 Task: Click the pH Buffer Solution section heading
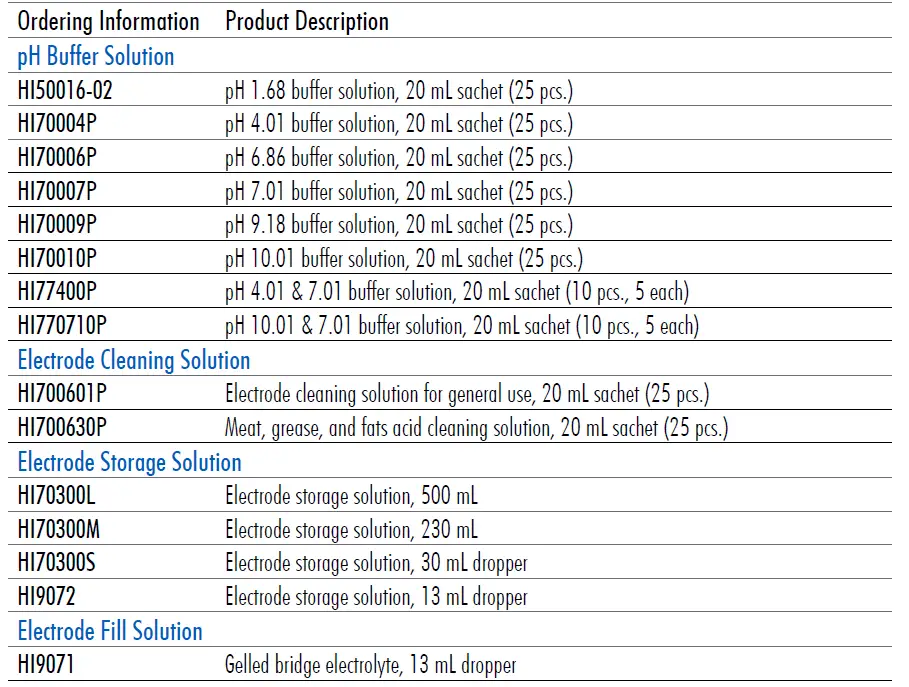coord(96,56)
